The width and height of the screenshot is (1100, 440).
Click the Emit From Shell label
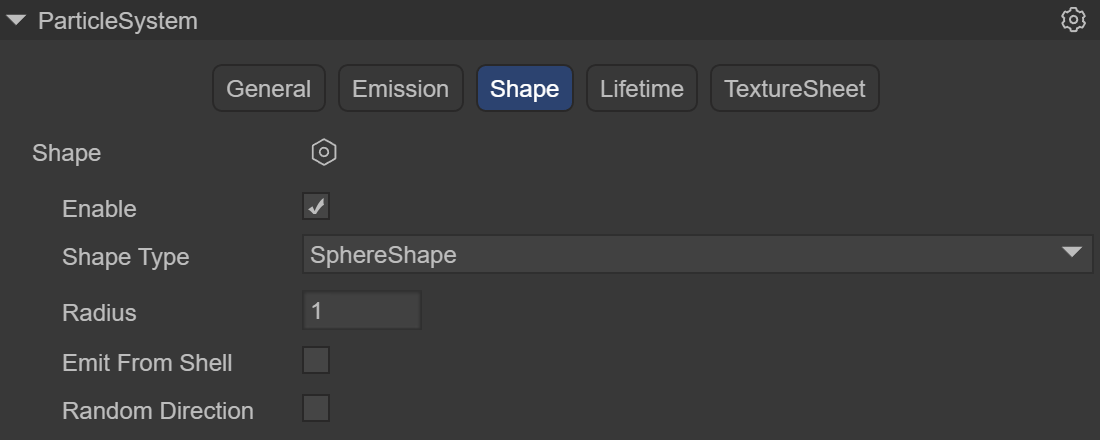tap(147, 363)
